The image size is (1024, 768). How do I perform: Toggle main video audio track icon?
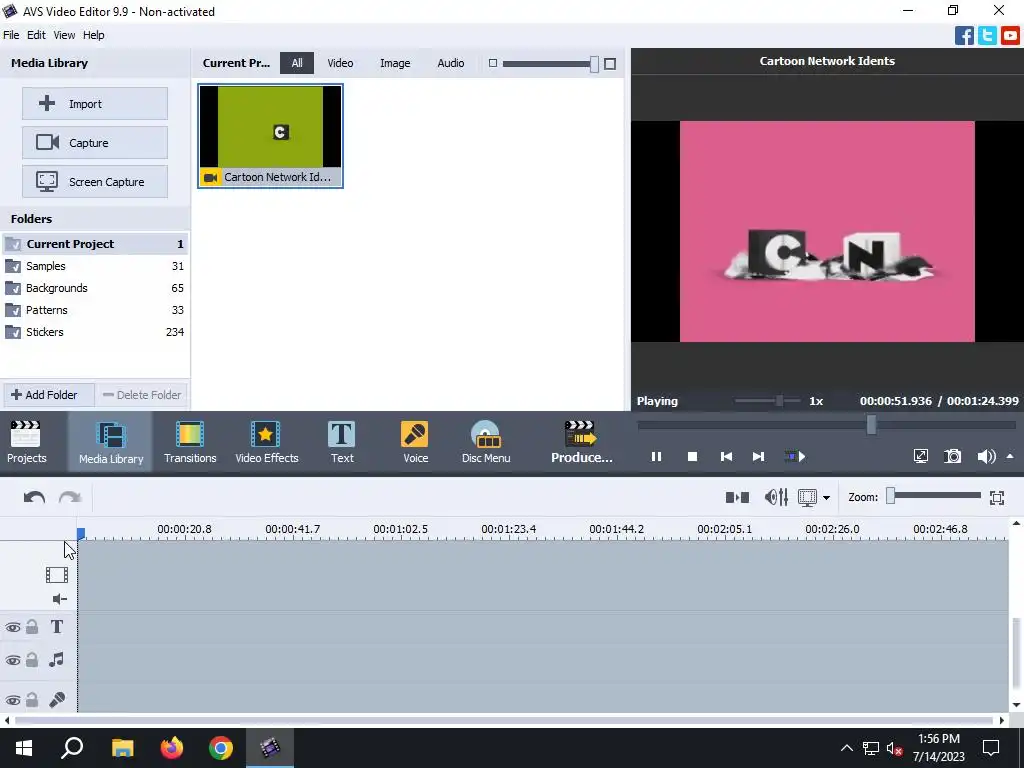(59, 599)
